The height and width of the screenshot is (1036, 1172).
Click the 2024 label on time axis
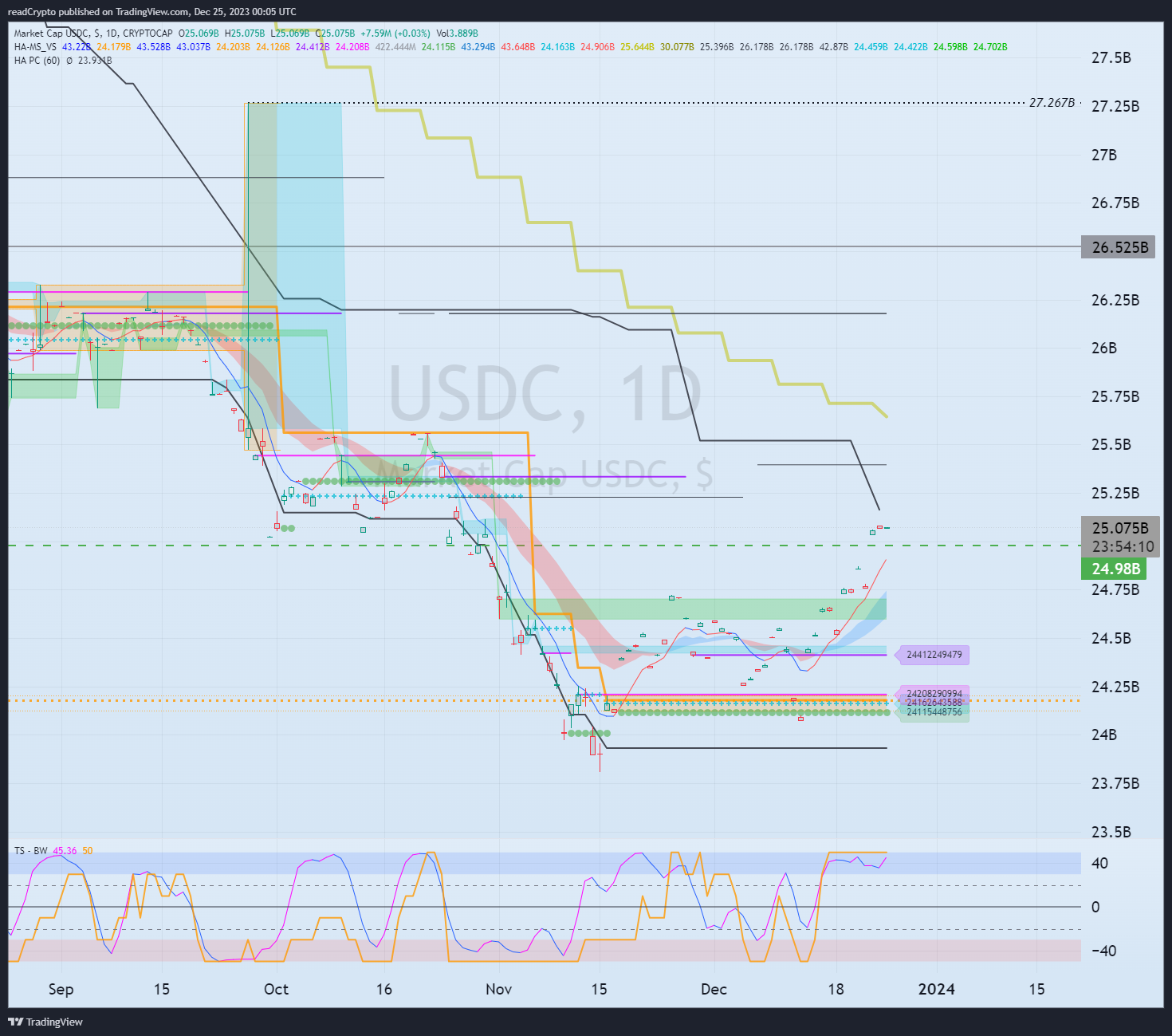[936, 989]
